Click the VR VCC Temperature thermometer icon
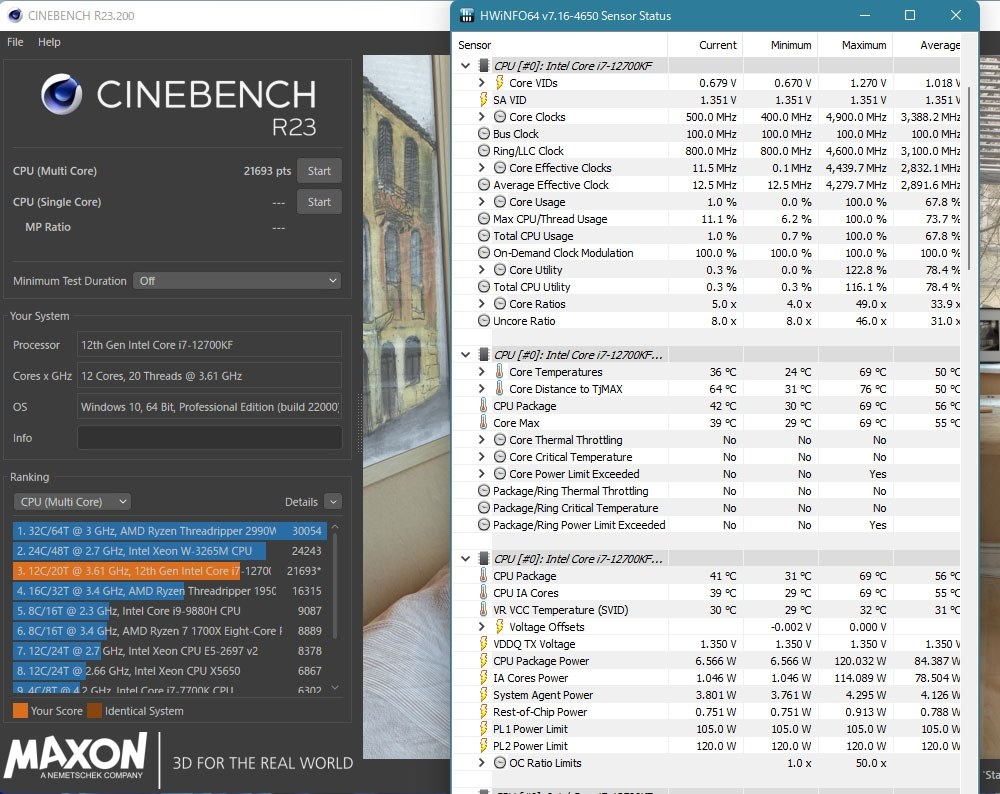Image resolution: width=1000 pixels, height=794 pixels. (x=483, y=610)
